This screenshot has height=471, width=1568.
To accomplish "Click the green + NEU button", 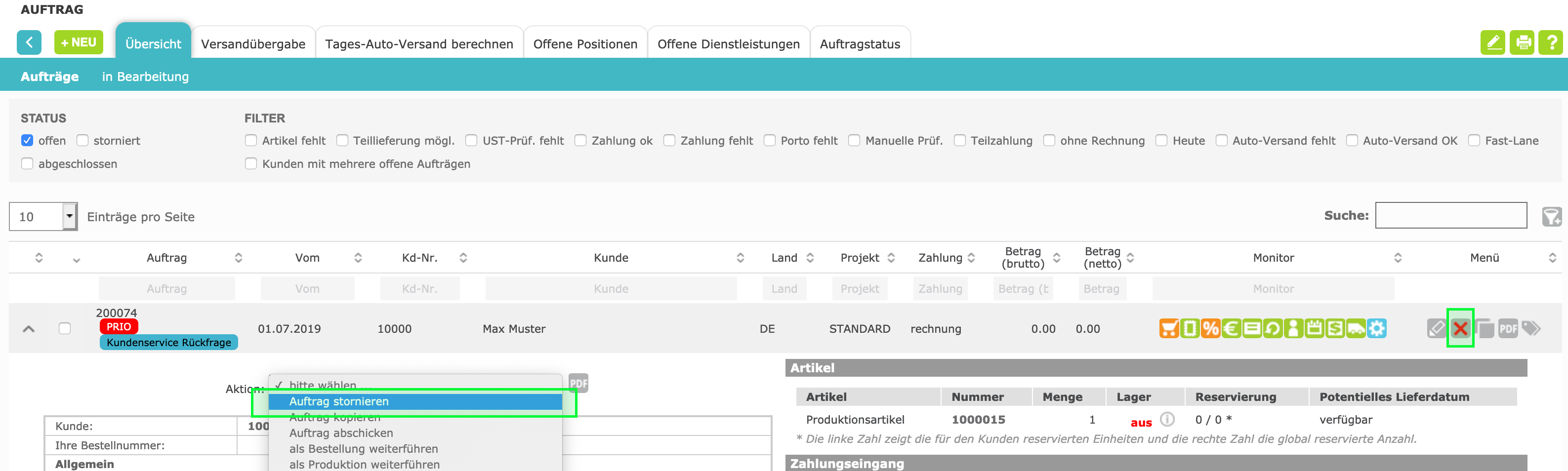I will 79,42.
